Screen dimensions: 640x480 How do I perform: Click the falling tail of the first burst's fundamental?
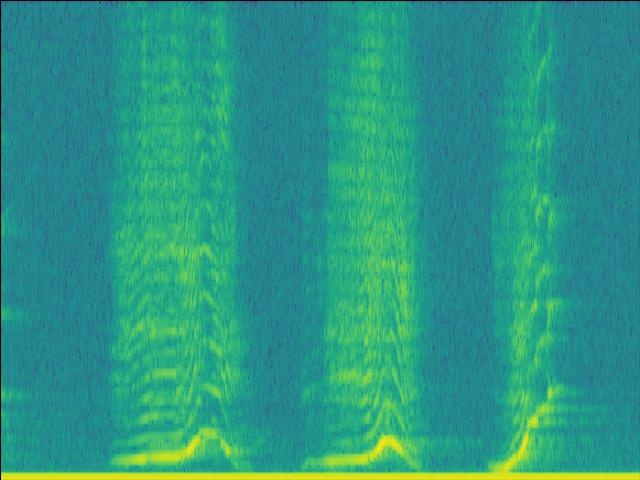point(228,450)
